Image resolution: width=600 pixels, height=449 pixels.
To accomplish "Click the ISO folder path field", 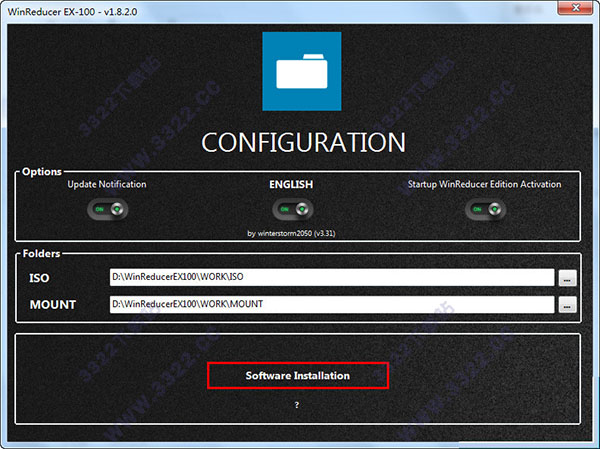I will coord(332,277).
